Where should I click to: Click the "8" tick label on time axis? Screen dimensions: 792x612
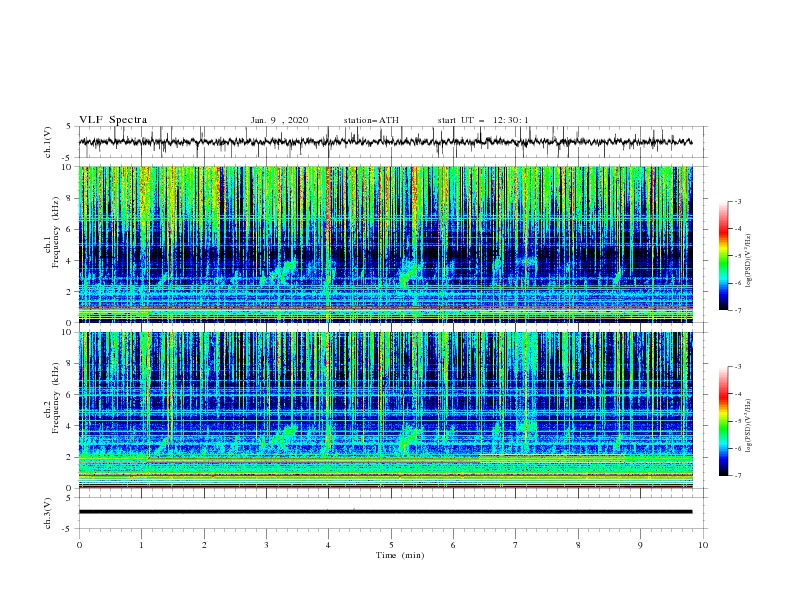578,545
